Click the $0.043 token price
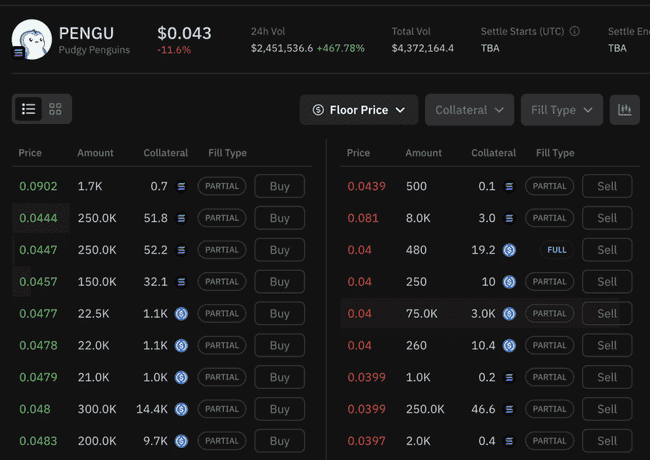 point(184,33)
